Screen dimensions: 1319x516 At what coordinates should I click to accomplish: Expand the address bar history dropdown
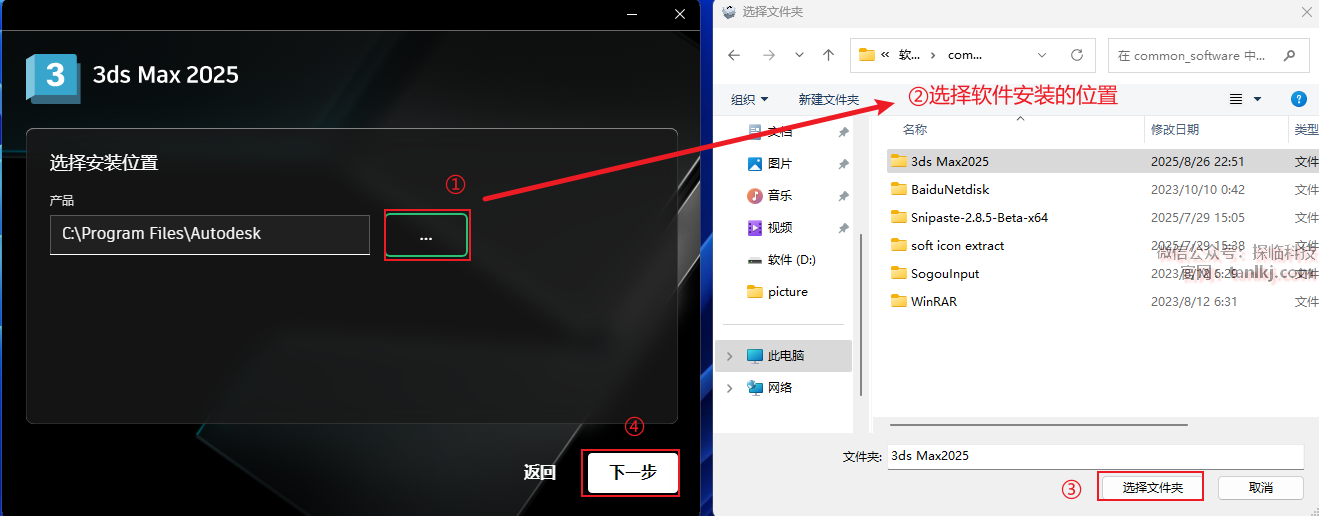[x=1043, y=55]
